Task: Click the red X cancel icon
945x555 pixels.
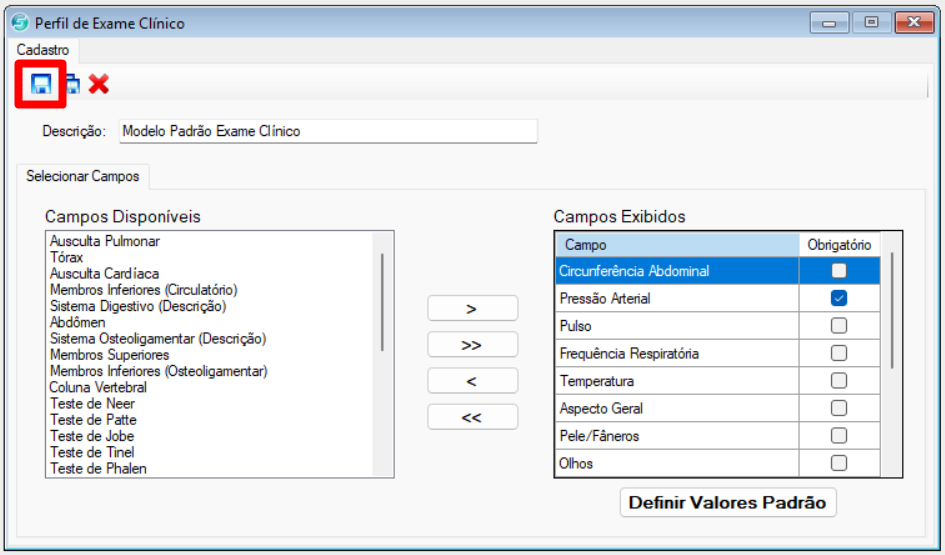Action: click(x=98, y=84)
